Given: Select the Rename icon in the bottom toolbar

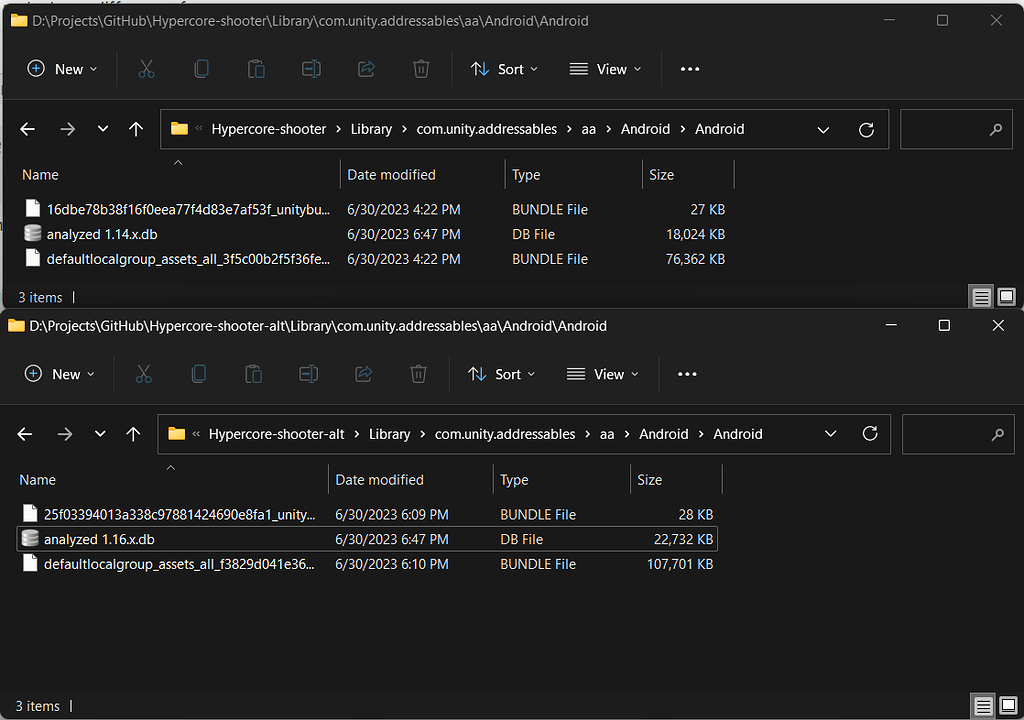Looking at the screenshot, I should 307,374.
